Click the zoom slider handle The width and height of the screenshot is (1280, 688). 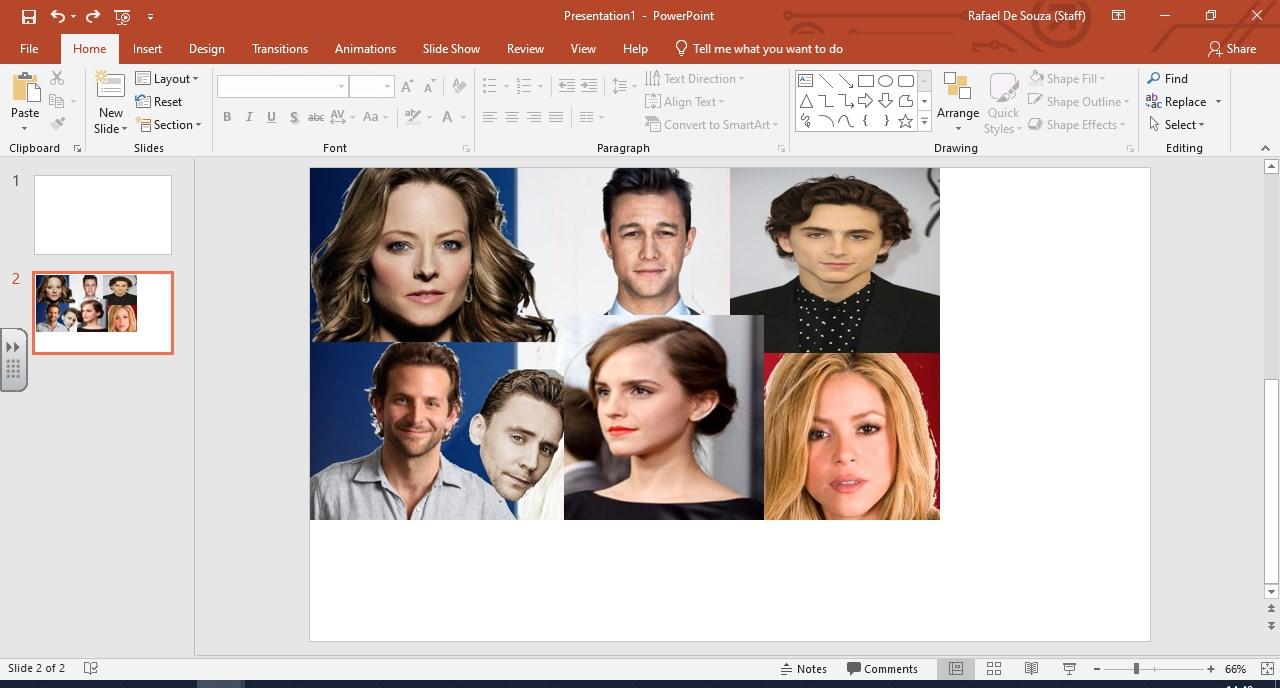pyautogui.click(x=1136, y=669)
